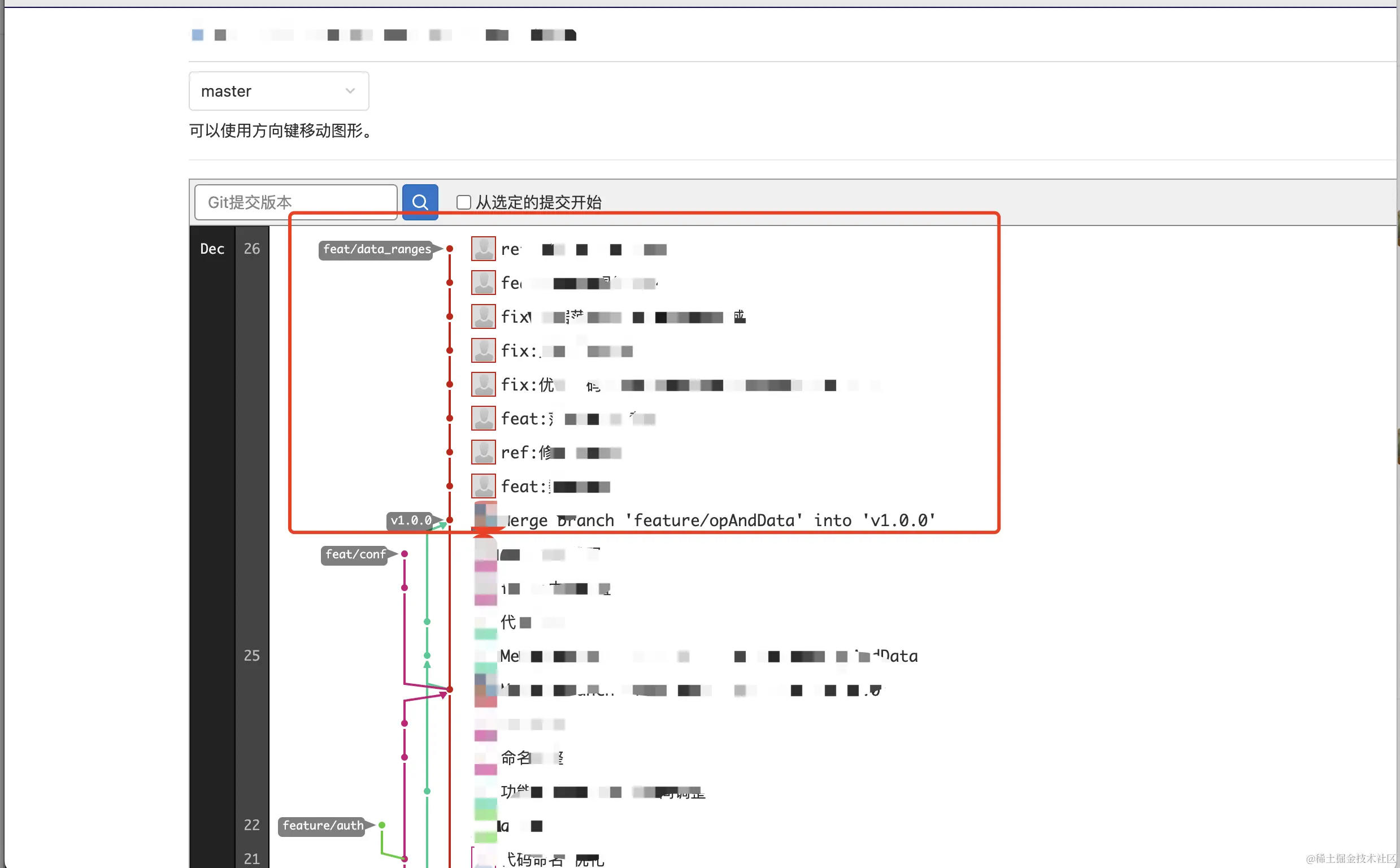Click the chevron arrow in branch selector
This screenshot has height=868, width=1400.
[x=350, y=91]
